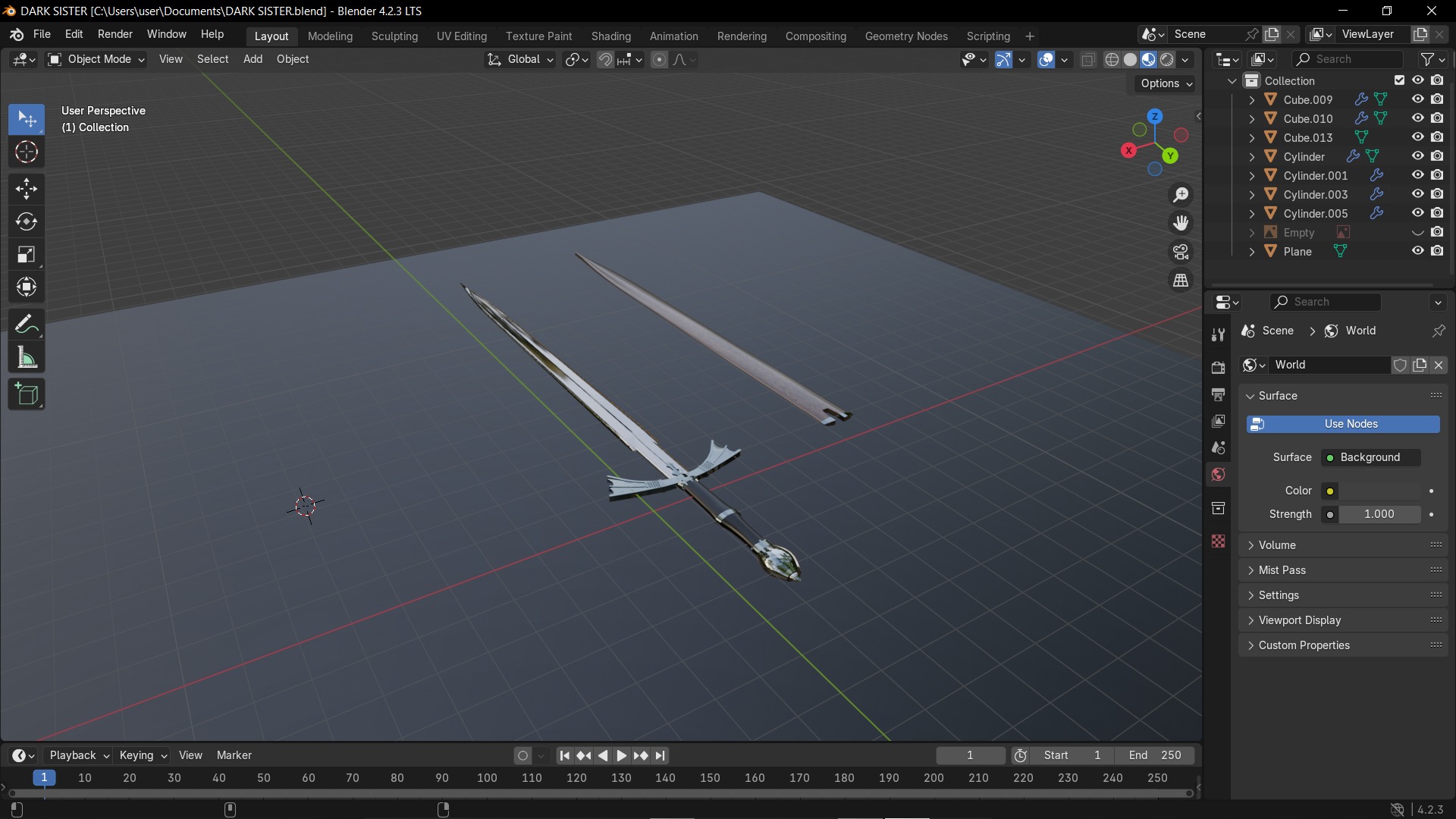This screenshot has height=819, width=1456.
Task: Switch to the Shading workspace tab
Action: click(610, 36)
